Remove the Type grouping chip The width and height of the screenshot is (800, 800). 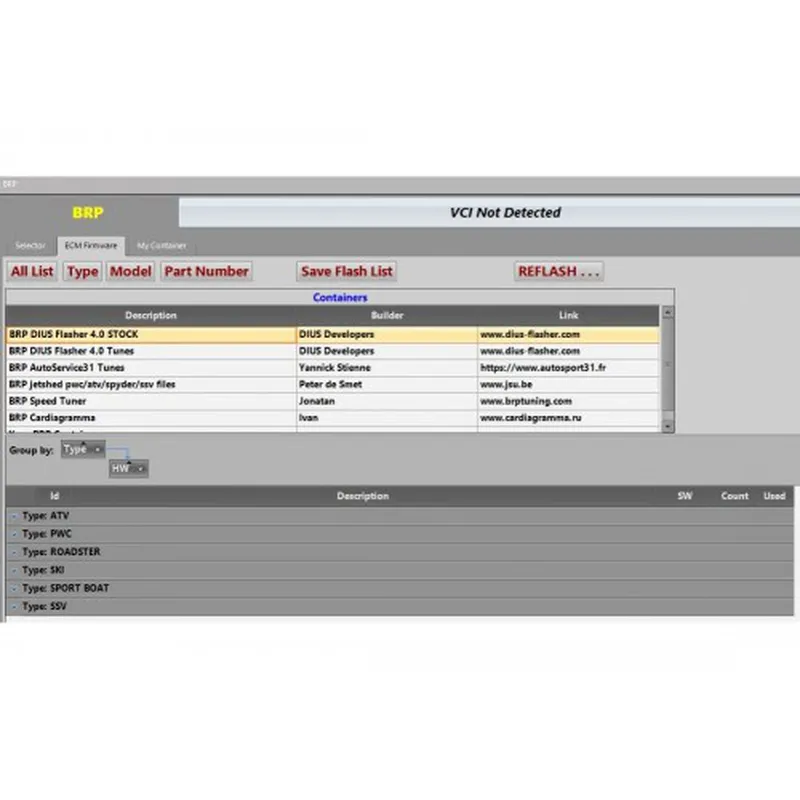point(97,450)
